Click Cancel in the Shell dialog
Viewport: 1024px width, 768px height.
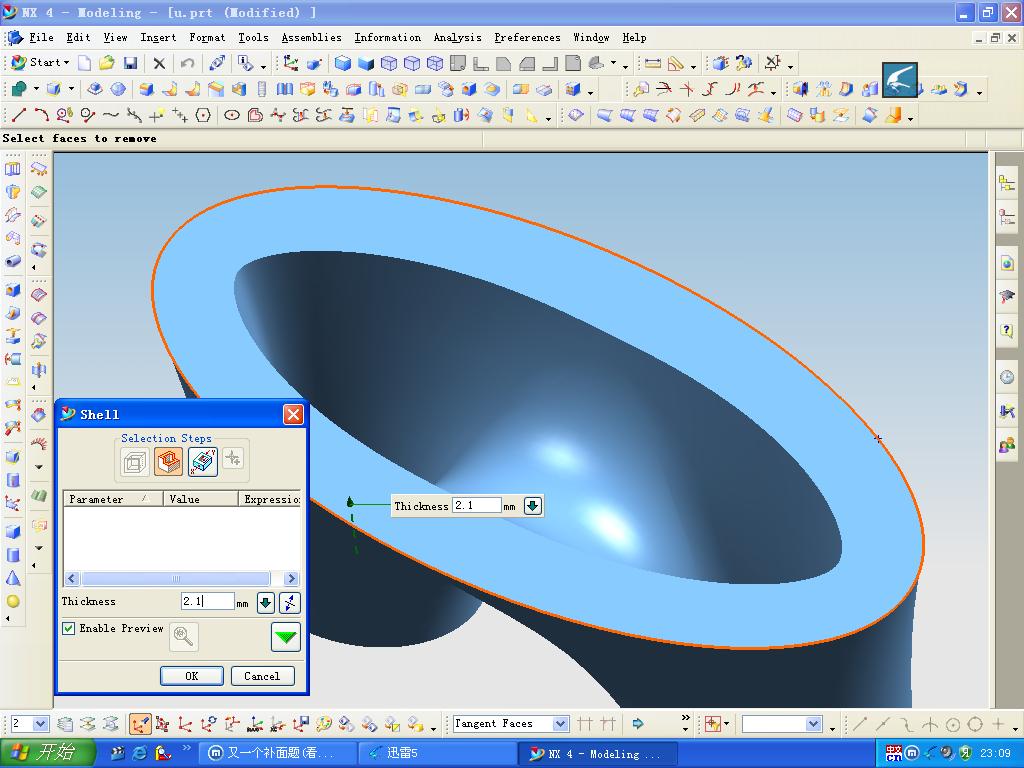point(262,676)
